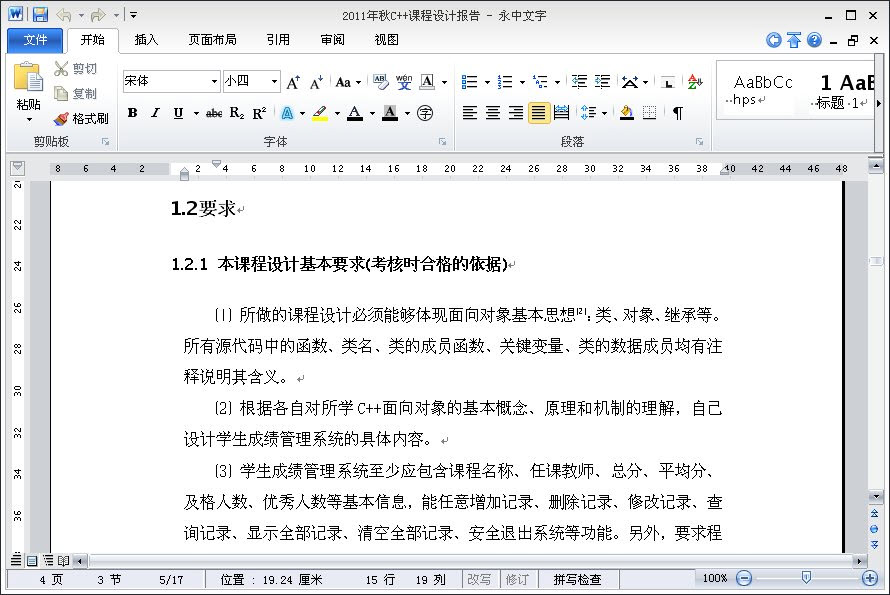Viewport: 890px width, 595px height.
Task: Open highlight color dropdown arrow
Action: click(x=337, y=114)
